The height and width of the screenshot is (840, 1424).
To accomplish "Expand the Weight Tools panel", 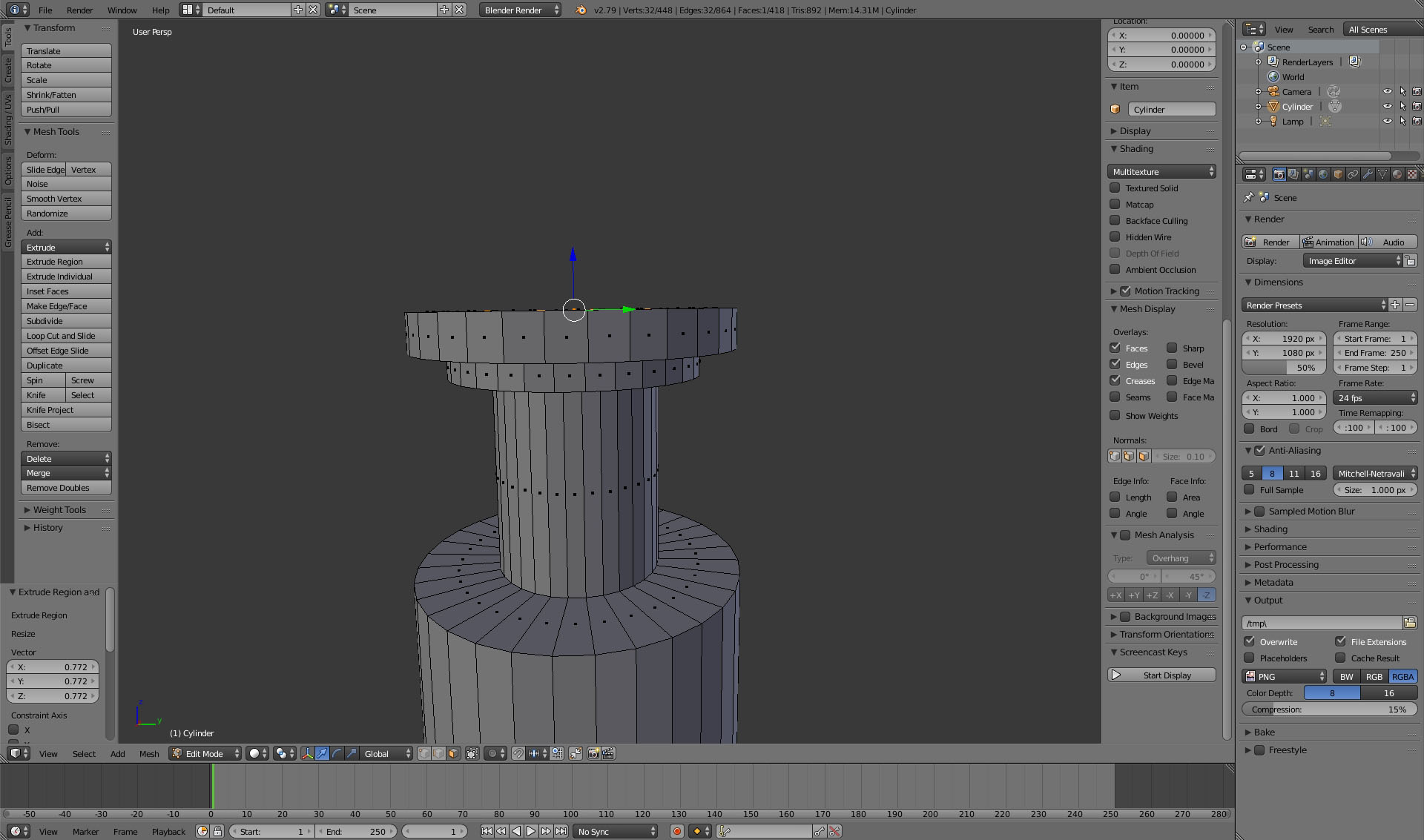I will point(59,509).
